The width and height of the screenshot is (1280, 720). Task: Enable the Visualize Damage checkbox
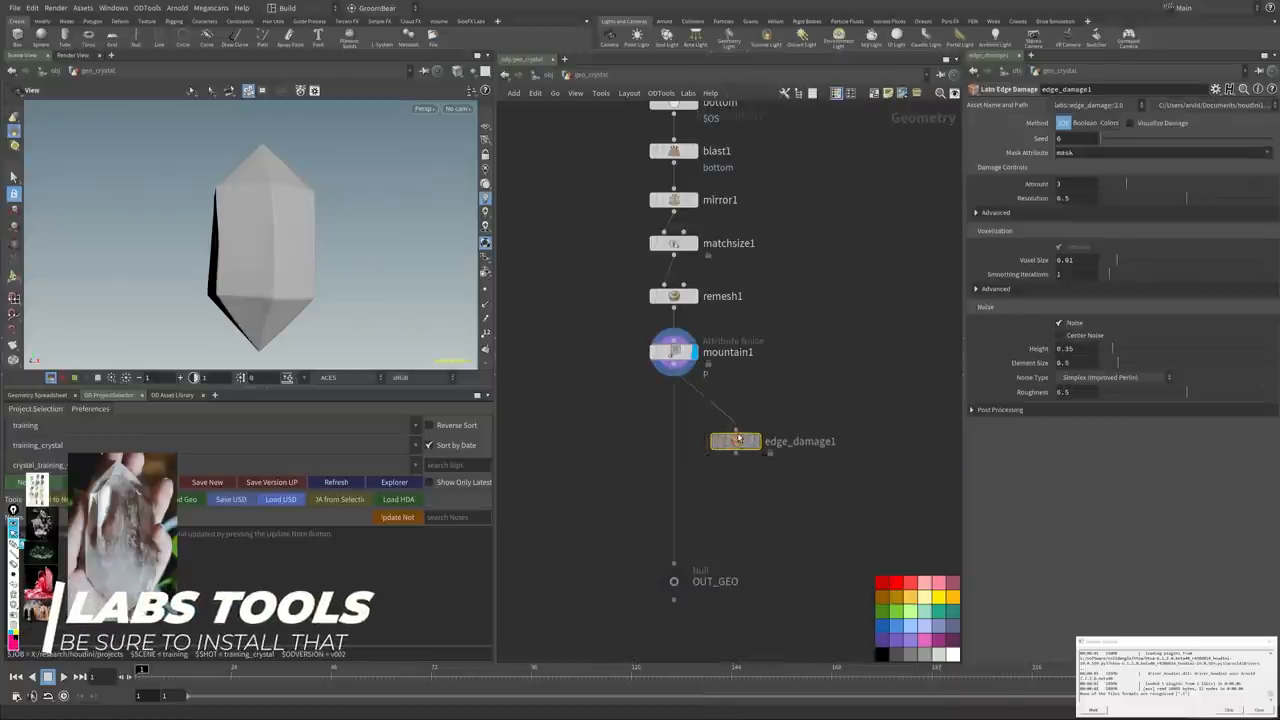(x=1130, y=123)
